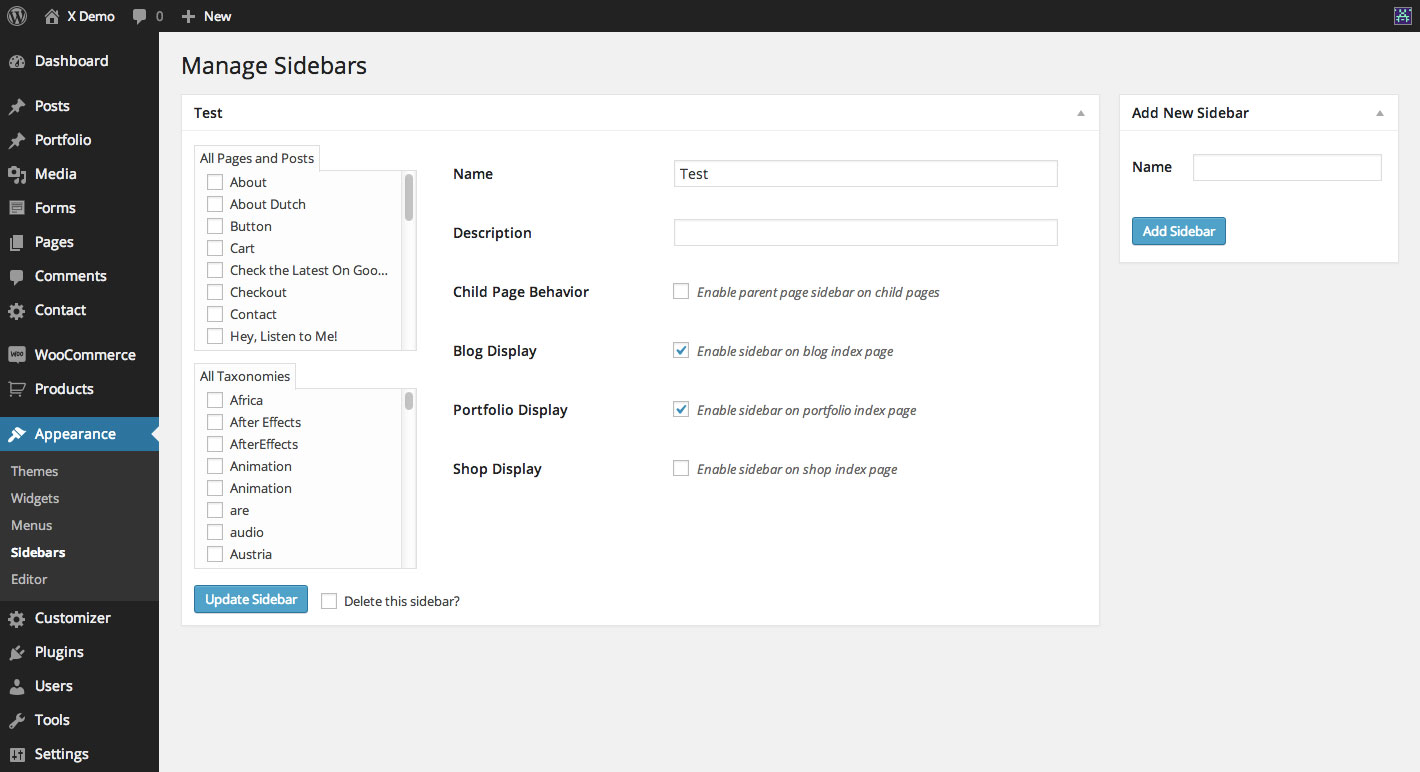
Task: Enable sidebar on shop index page
Action: [681, 468]
